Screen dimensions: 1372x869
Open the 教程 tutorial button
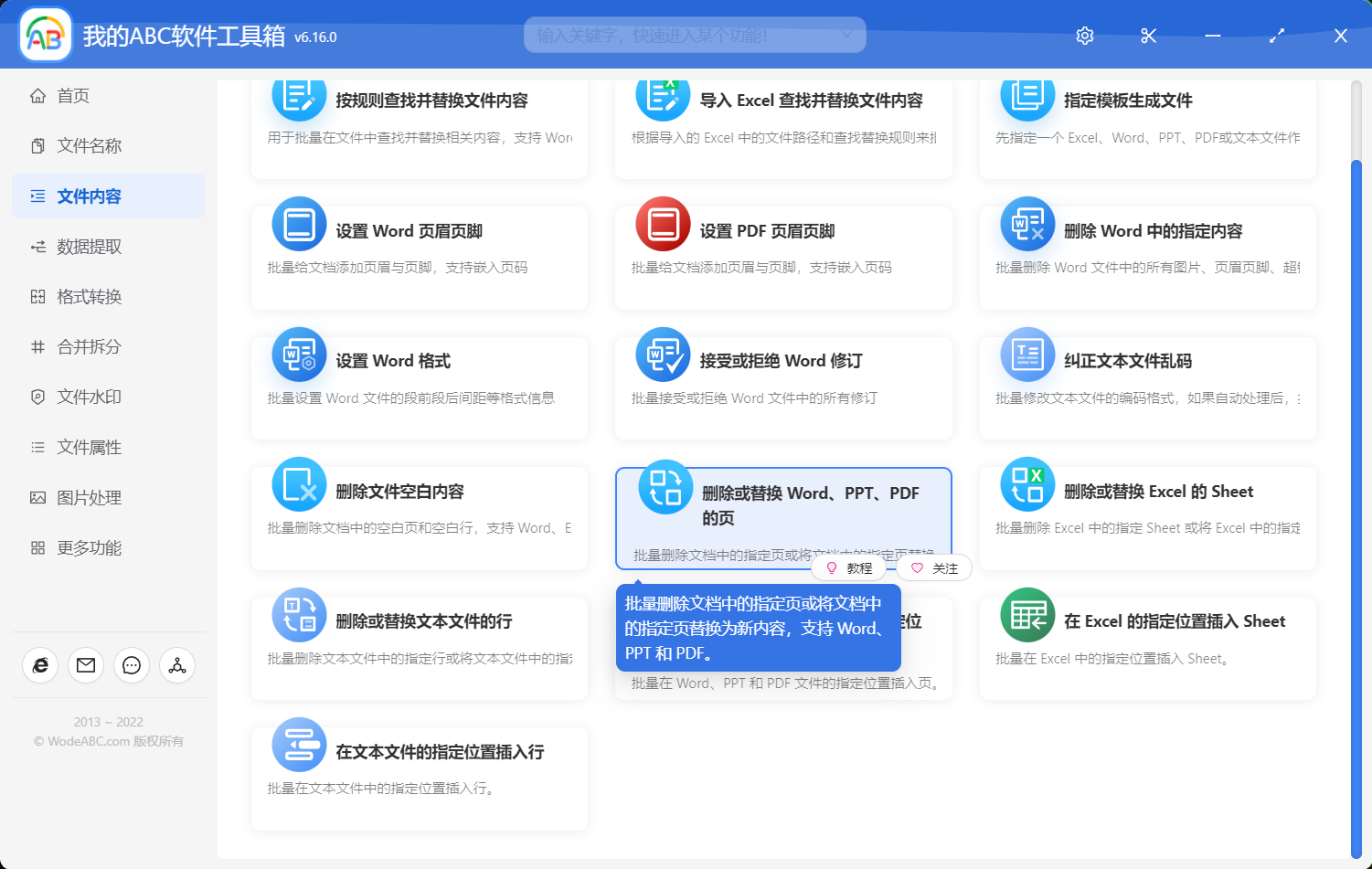(848, 567)
